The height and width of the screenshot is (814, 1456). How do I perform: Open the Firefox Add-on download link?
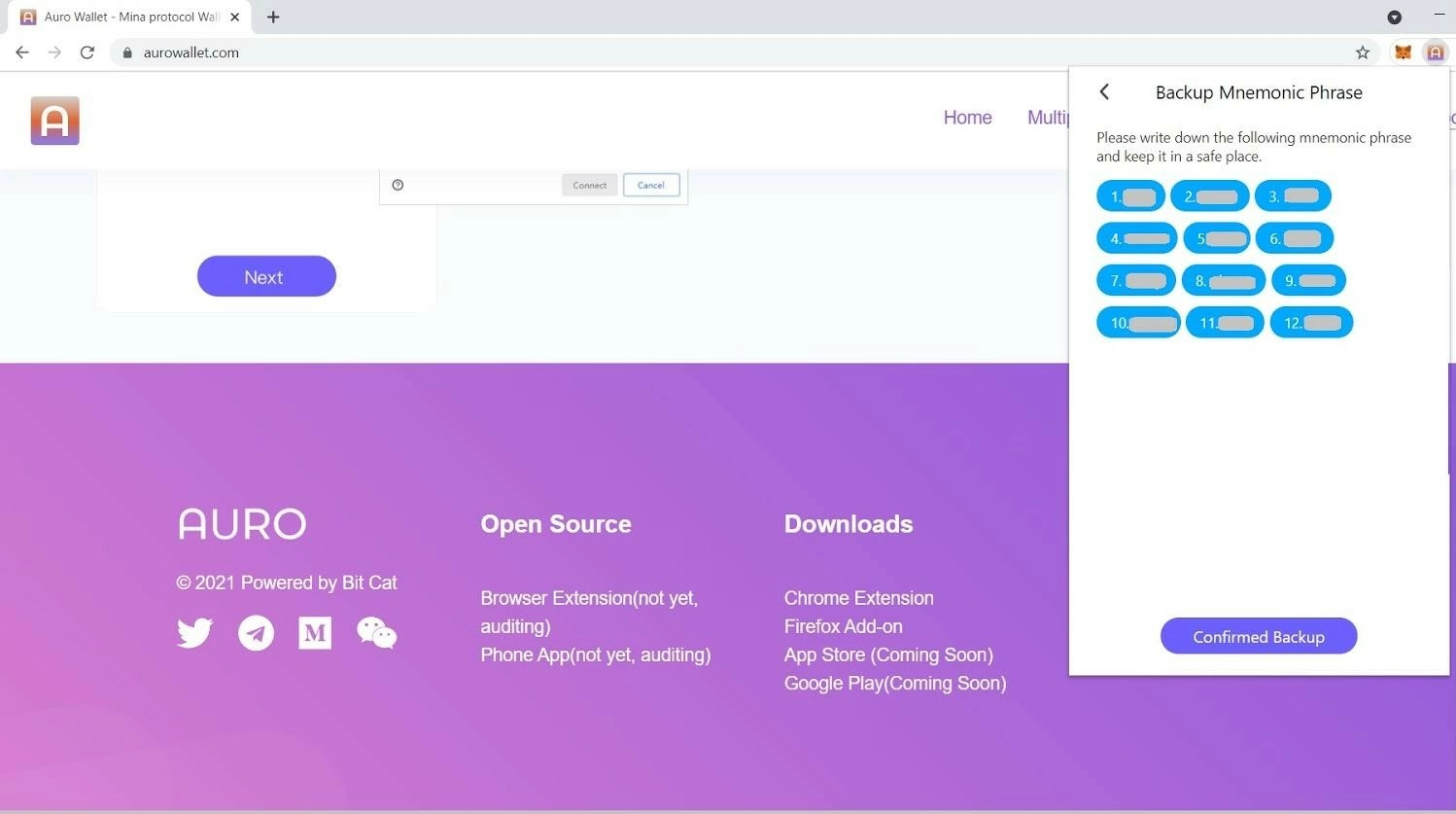[x=843, y=626]
